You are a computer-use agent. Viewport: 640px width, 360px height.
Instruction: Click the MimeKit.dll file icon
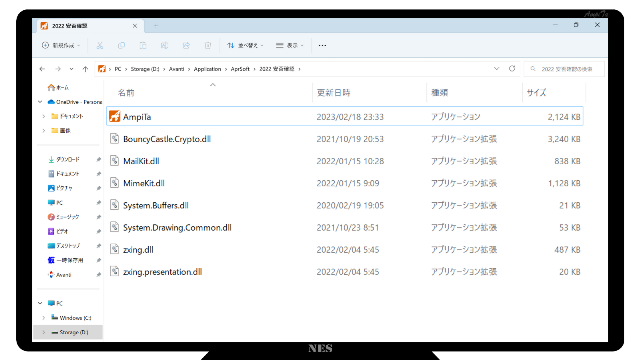[115, 183]
